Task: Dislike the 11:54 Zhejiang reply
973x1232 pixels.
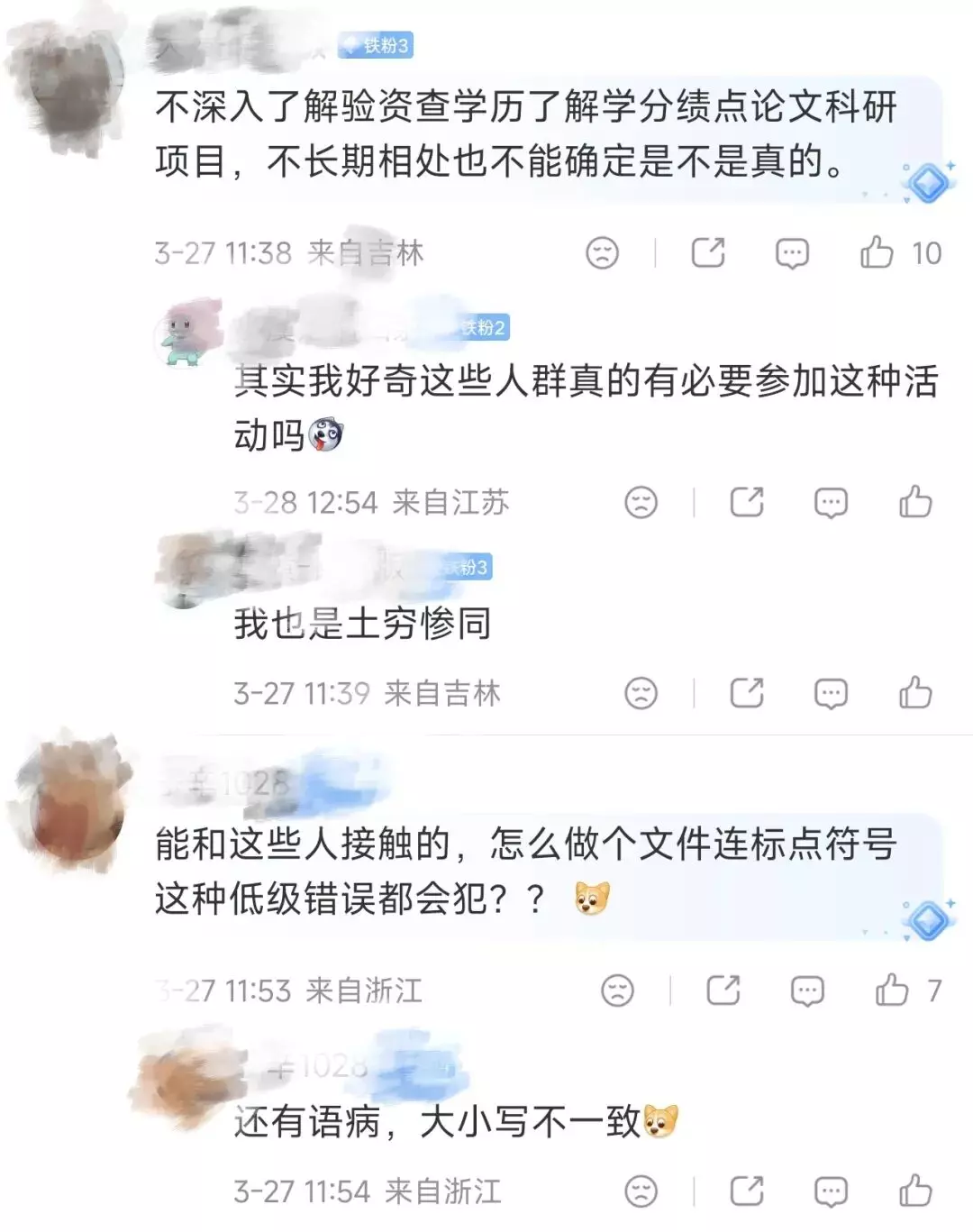Action: coord(641,1191)
